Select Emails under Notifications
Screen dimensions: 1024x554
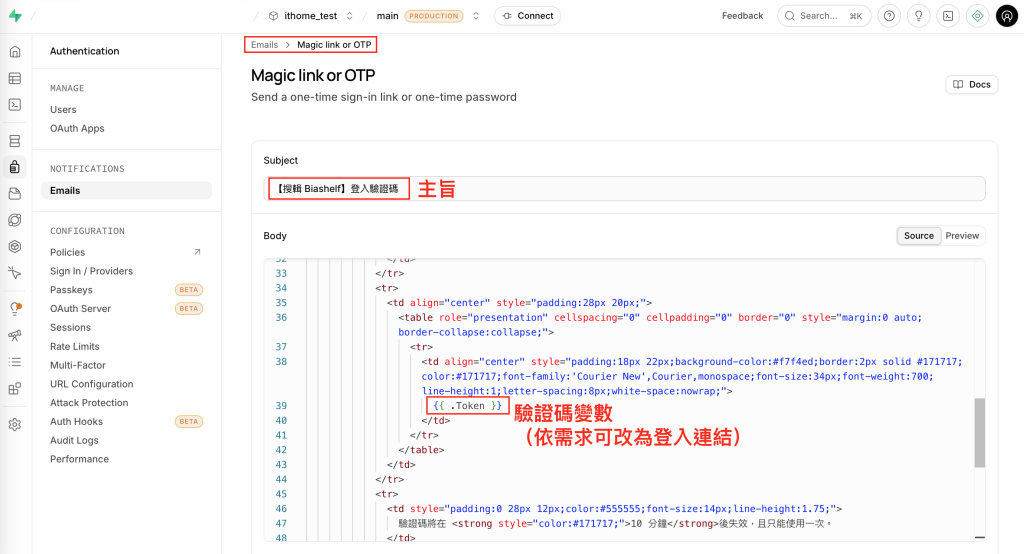coord(127,191)
